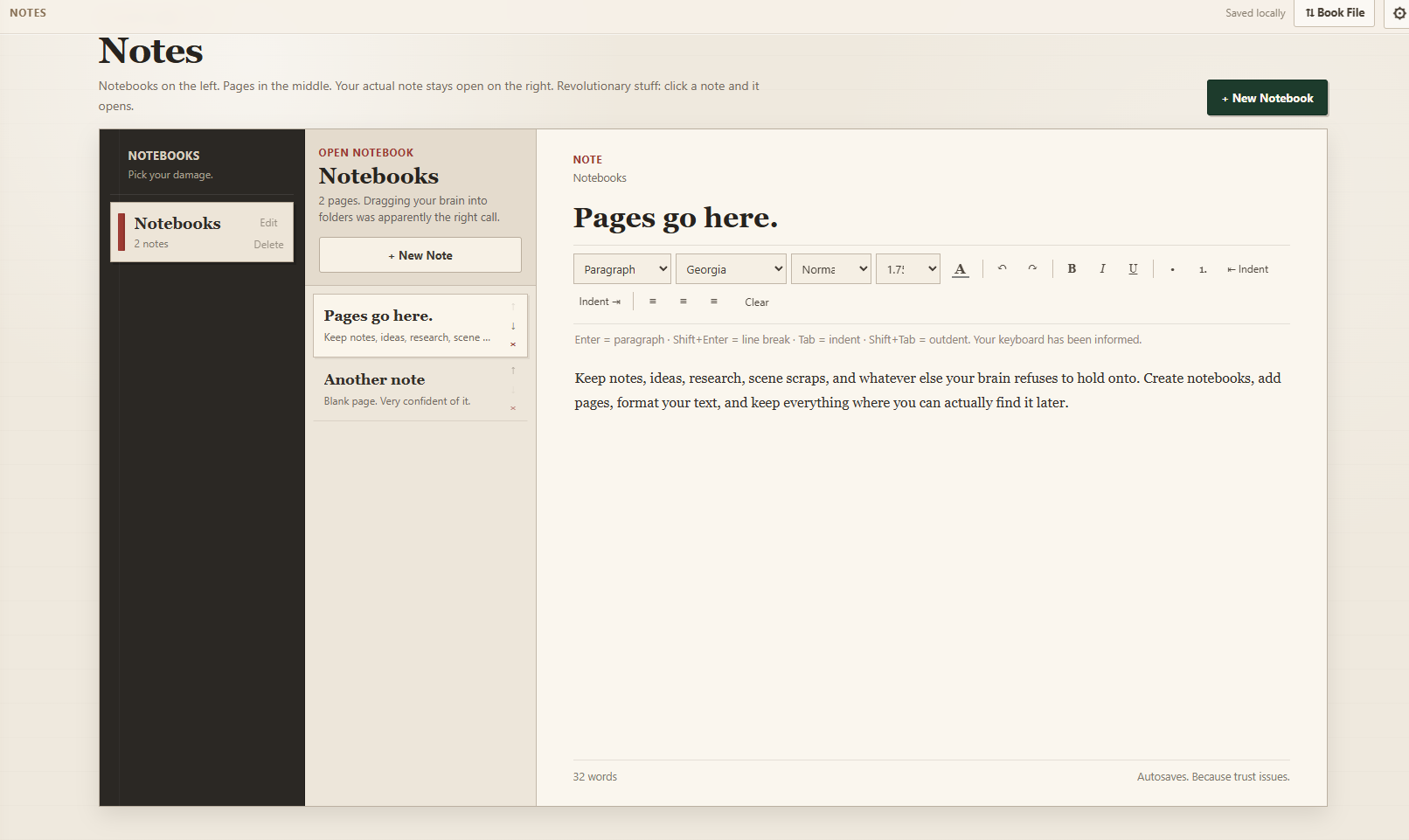This screenshot has width=1409, height=840.
Task: Center-align the text
Action: (x=683, y=302)
